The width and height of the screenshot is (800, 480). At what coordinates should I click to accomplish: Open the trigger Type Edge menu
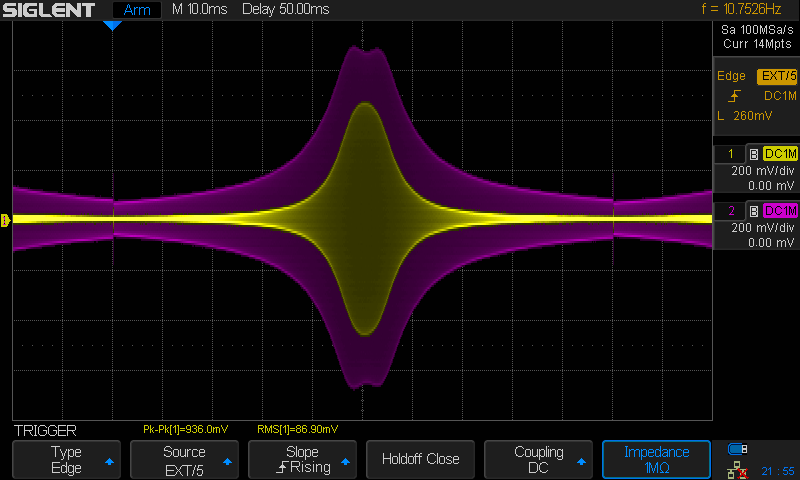pyautogui.click(x=67, y=459)
